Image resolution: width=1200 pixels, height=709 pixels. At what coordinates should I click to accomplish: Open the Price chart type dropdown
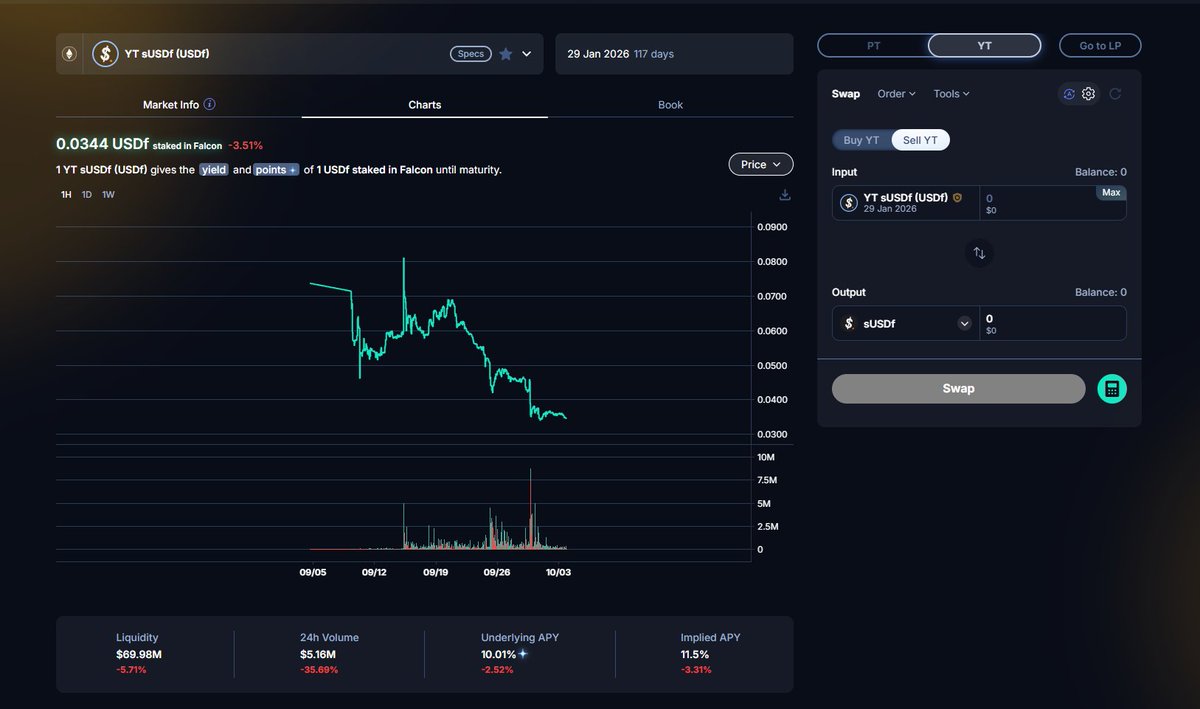(761, 164)
